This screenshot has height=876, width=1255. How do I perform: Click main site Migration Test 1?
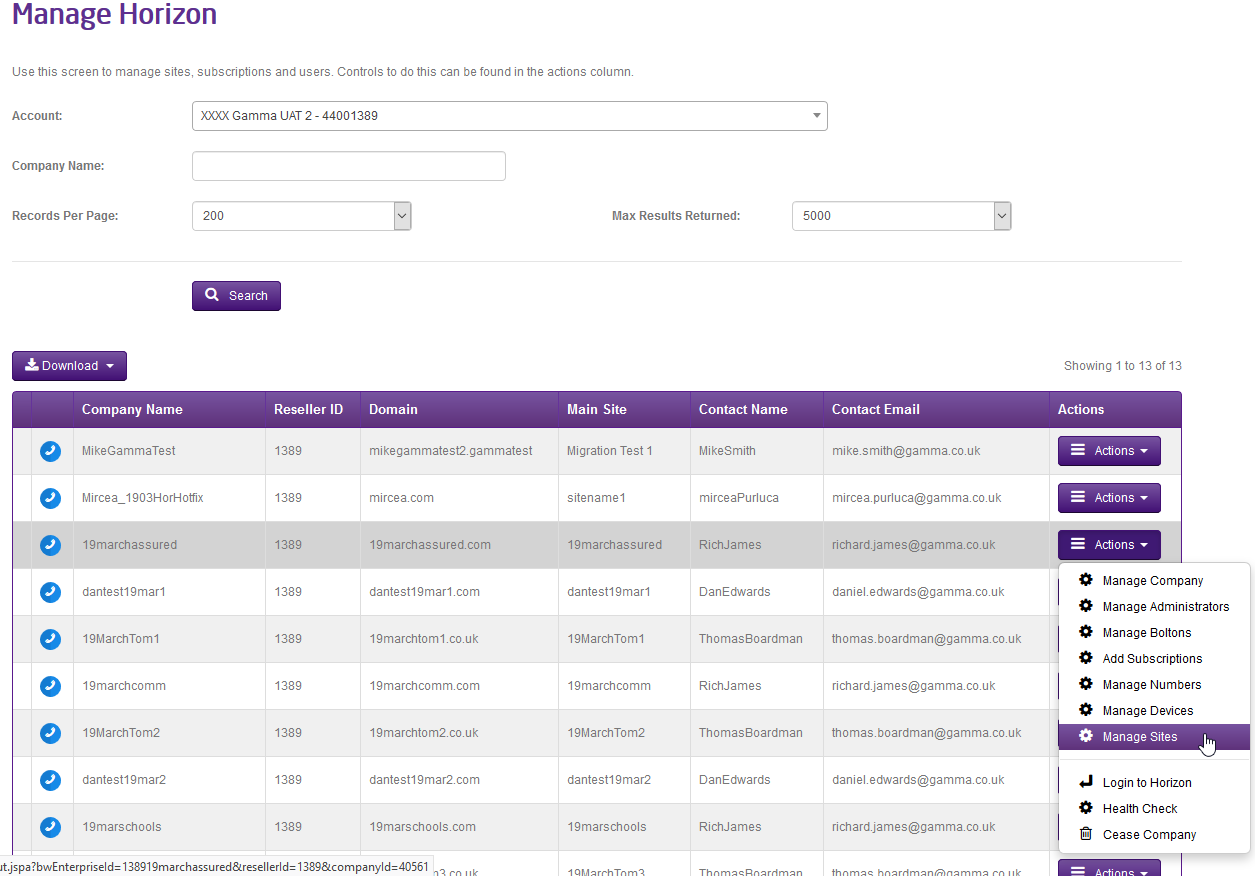[610, 451]
